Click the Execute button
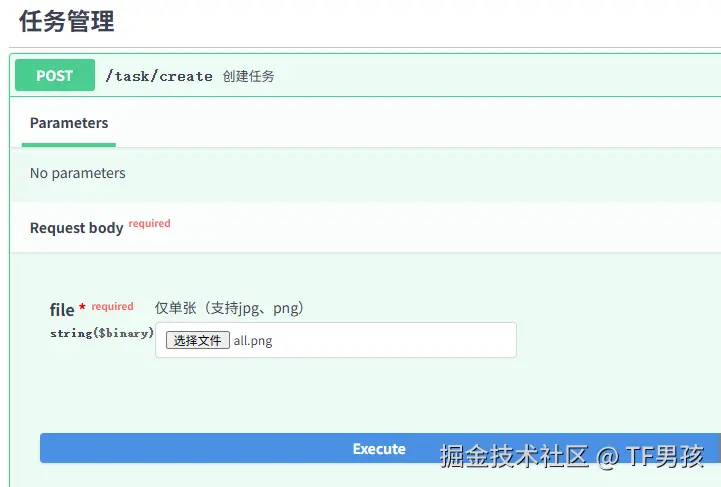This screenshot has width=721, height=487. click(x=380, y=448)
